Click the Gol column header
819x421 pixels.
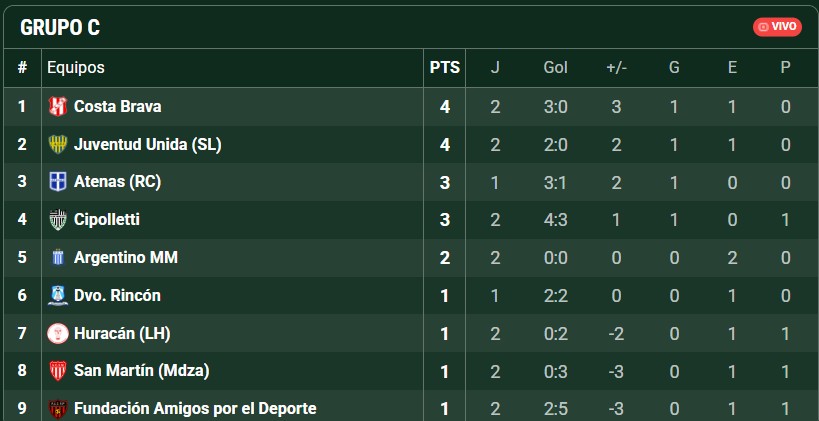click(555, 68)
